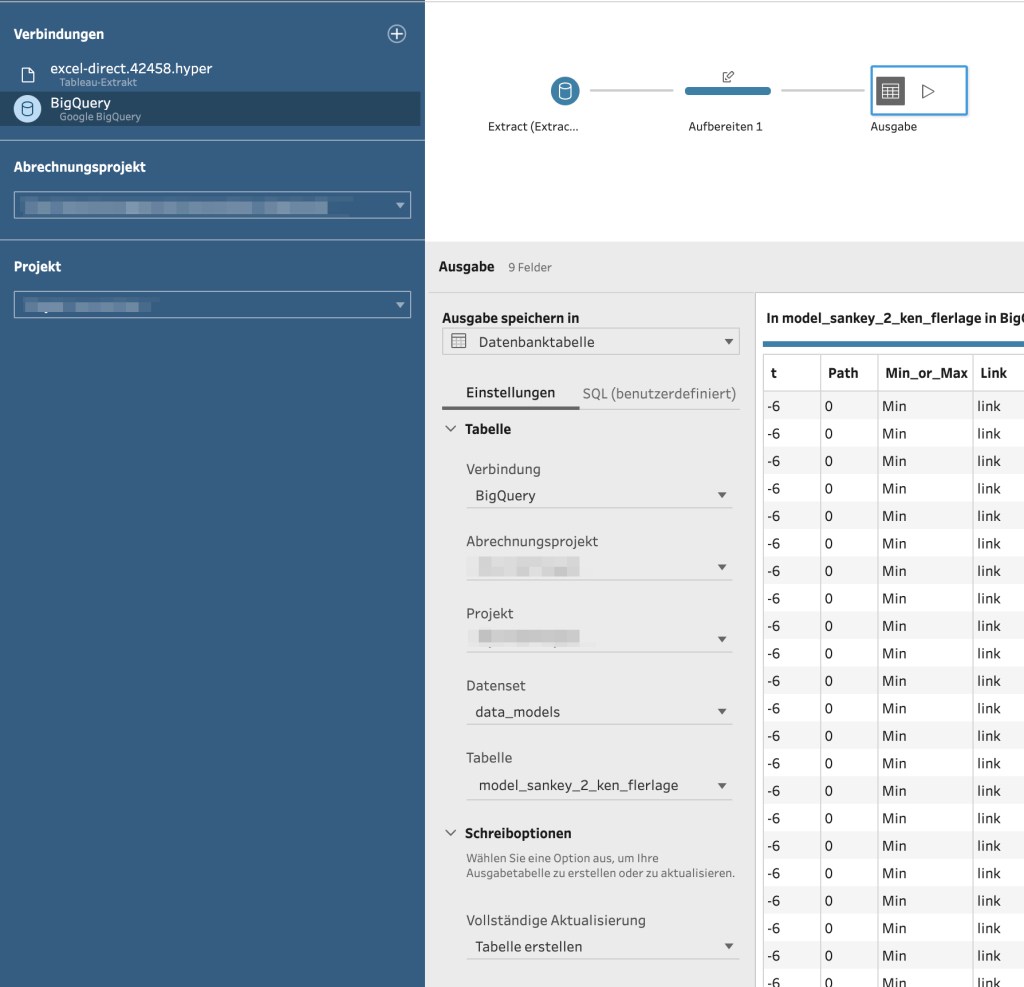Viewport: 1024px width, 987px height.
Task: Collapse the Tabelle section
Action: pyautogui.click(x=451, y=429)
